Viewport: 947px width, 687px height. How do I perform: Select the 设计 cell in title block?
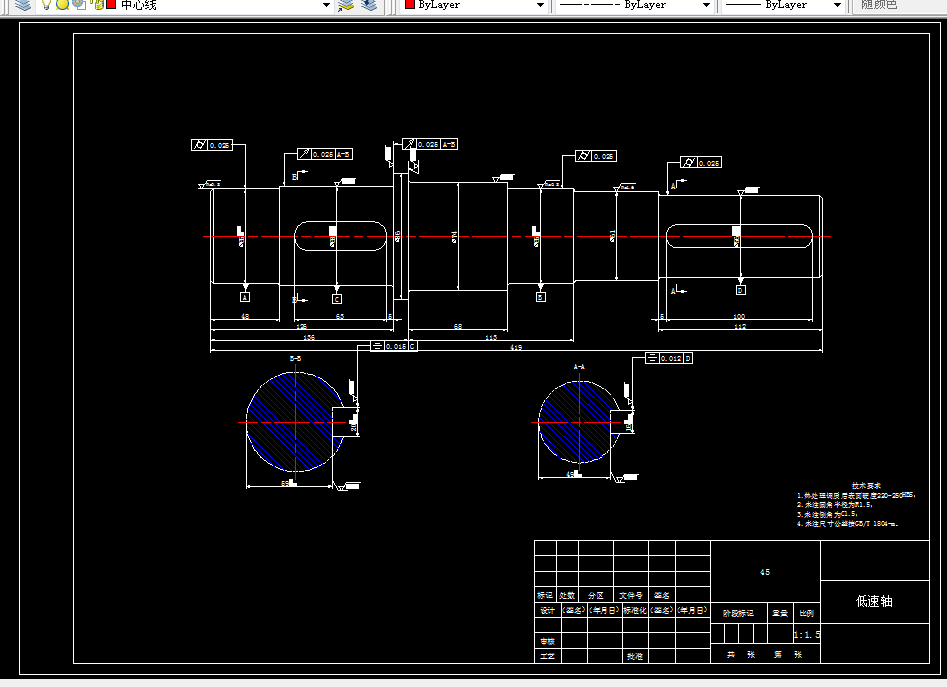[x=547, y=610]
